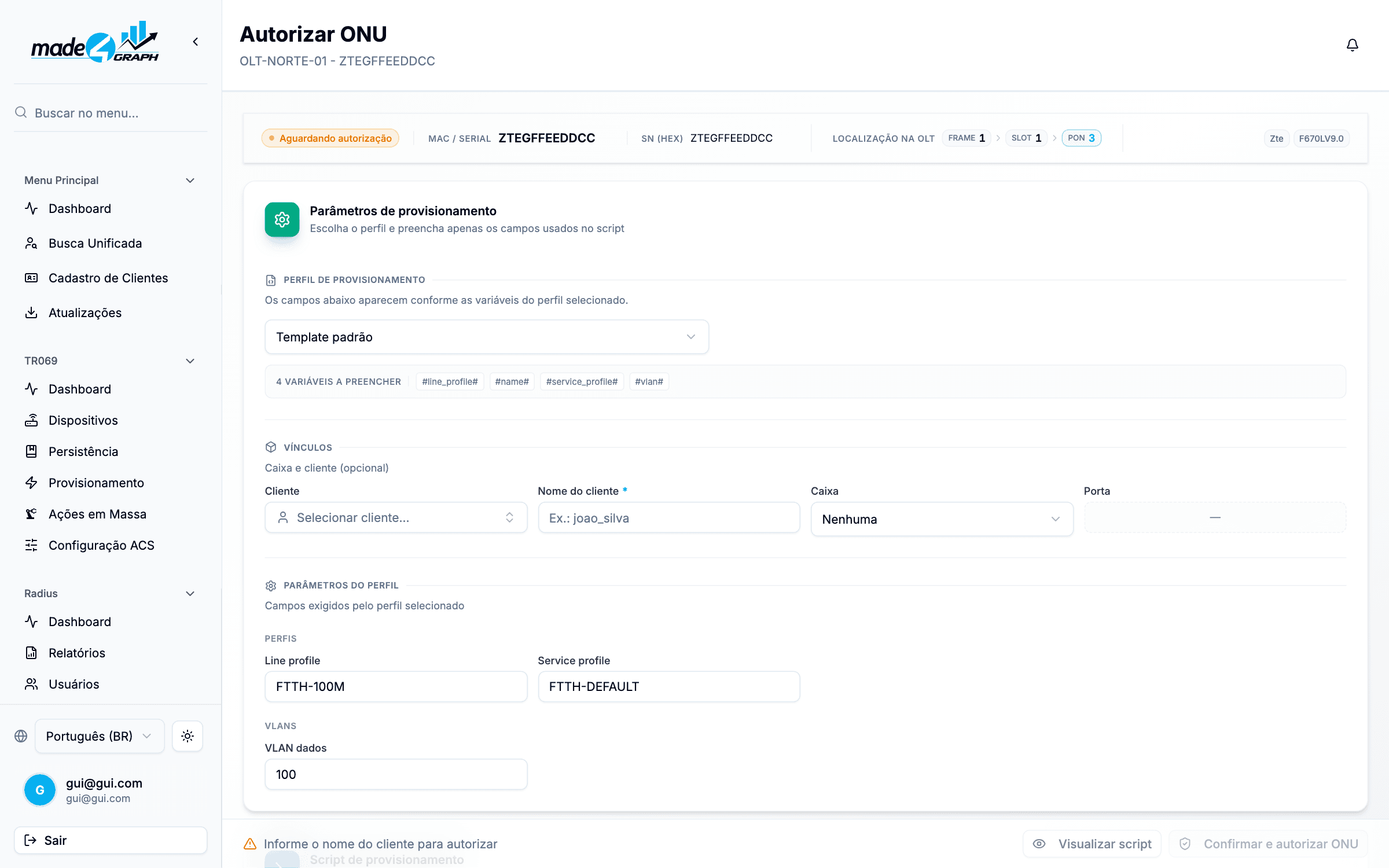Click the globe language icon
Screen dimensions: 1389x868
click(21, 736)
